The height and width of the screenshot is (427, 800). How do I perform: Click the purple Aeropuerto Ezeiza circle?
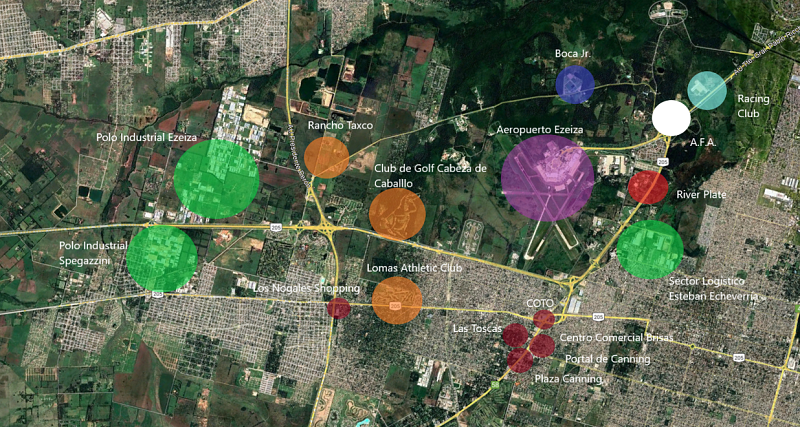coord(547,178)
